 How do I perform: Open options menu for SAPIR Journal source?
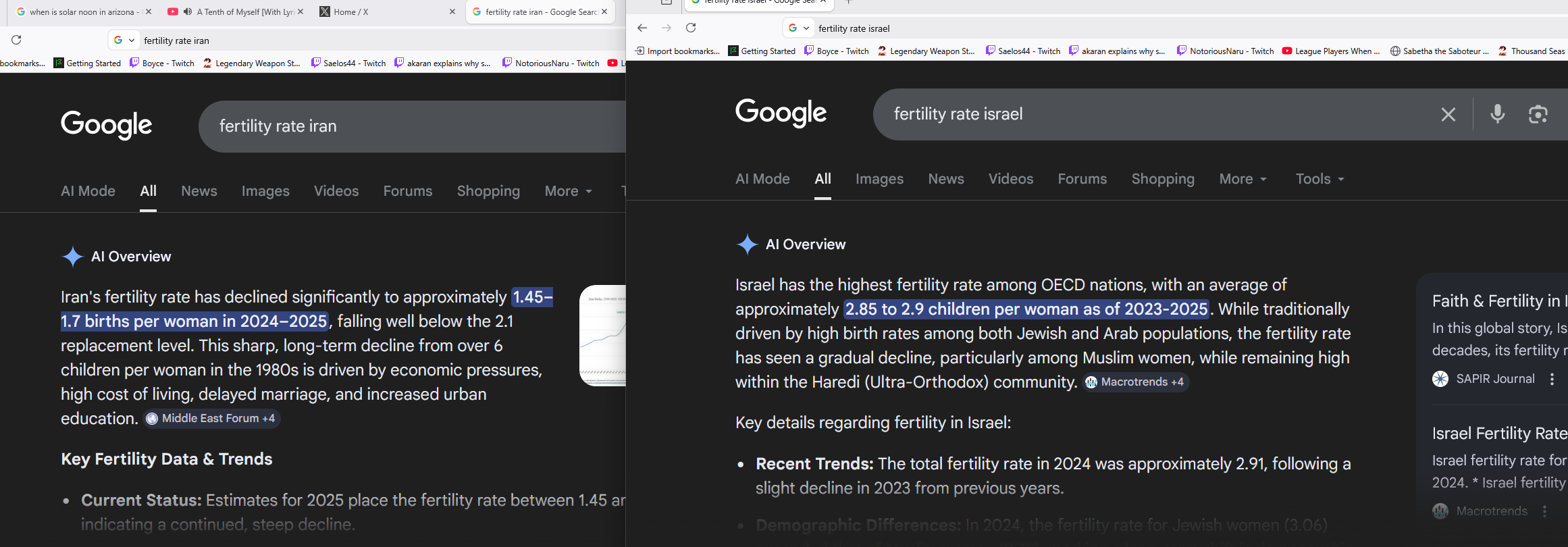tap(1552, 379)
